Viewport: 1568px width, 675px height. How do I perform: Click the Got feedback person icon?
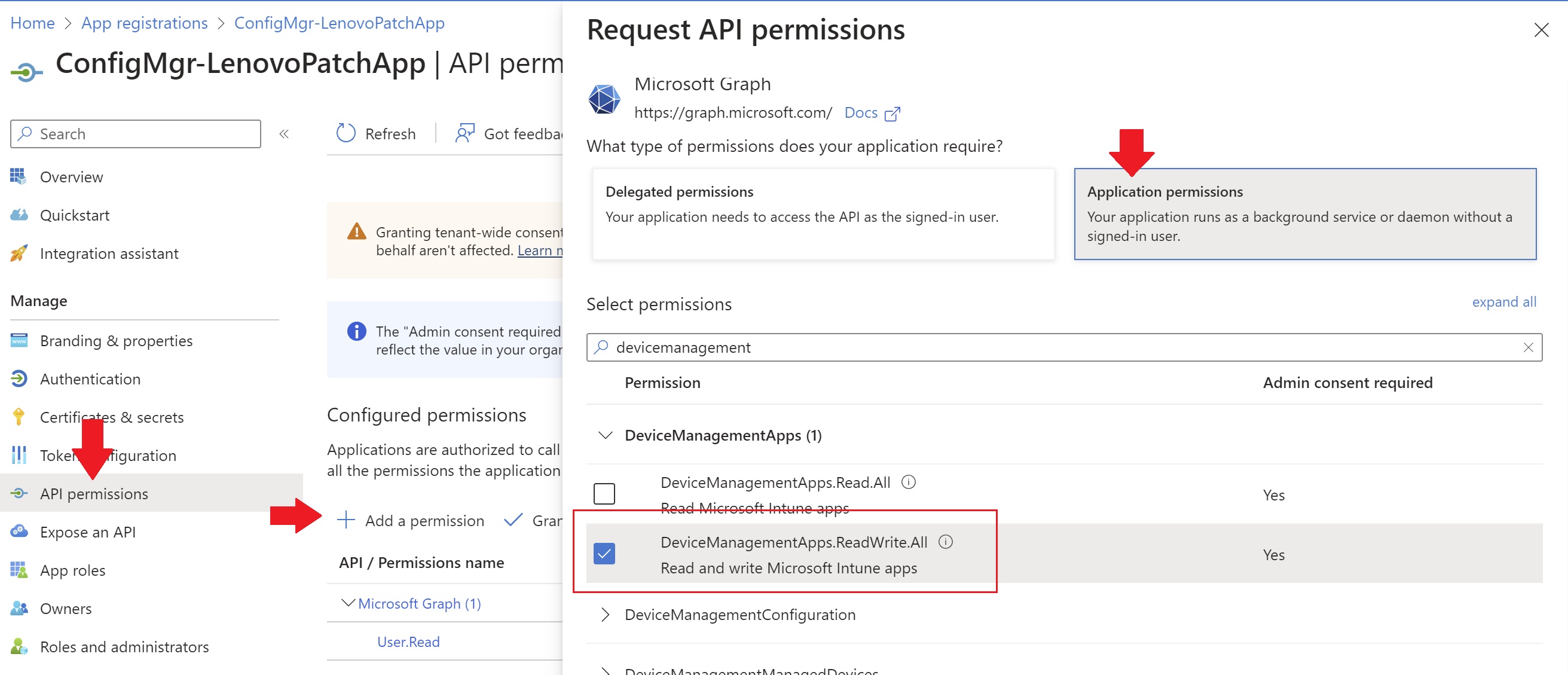pos(464,133)
